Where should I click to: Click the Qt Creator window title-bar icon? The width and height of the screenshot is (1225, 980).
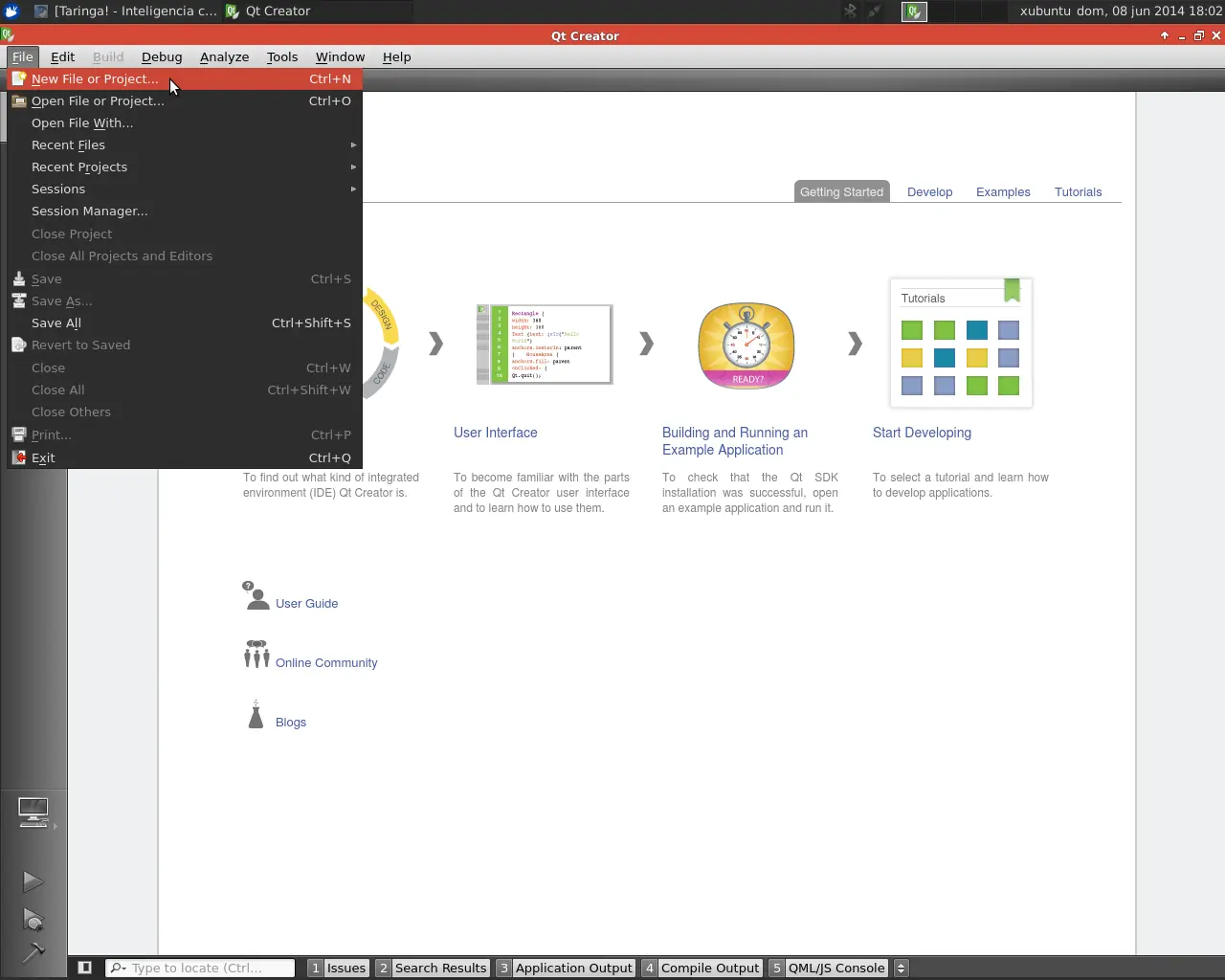pos(8,35)
